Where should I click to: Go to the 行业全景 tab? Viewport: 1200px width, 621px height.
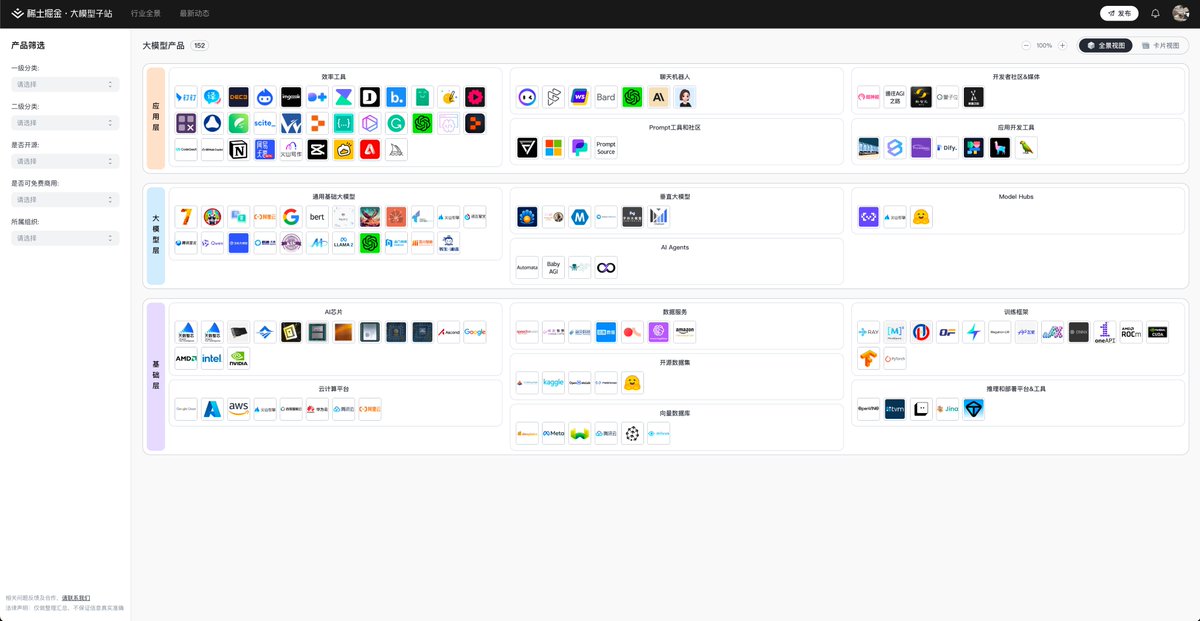coord(146,14)
